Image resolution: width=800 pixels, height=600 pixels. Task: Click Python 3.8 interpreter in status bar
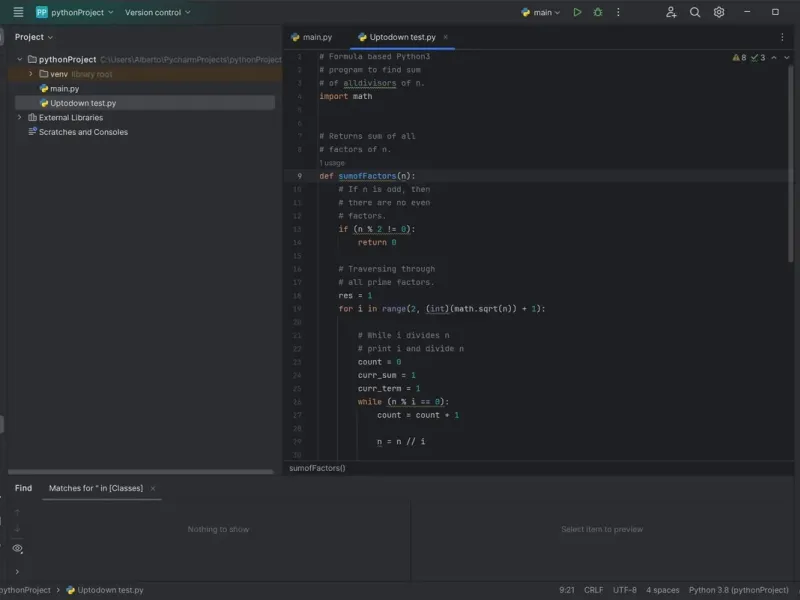pos(739,590)
